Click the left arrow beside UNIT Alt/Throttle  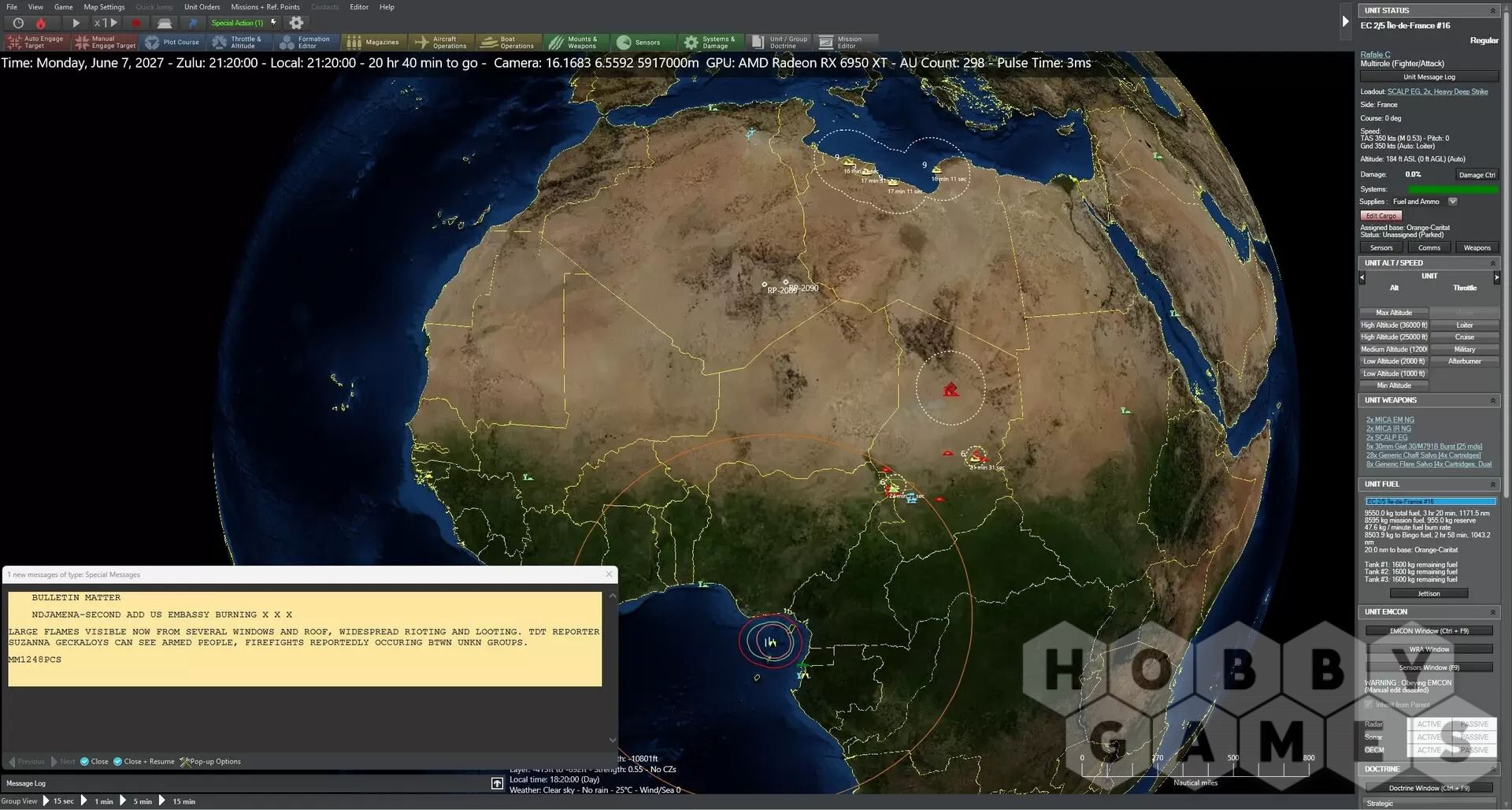pyautogui.click(x=1362, y=277)
